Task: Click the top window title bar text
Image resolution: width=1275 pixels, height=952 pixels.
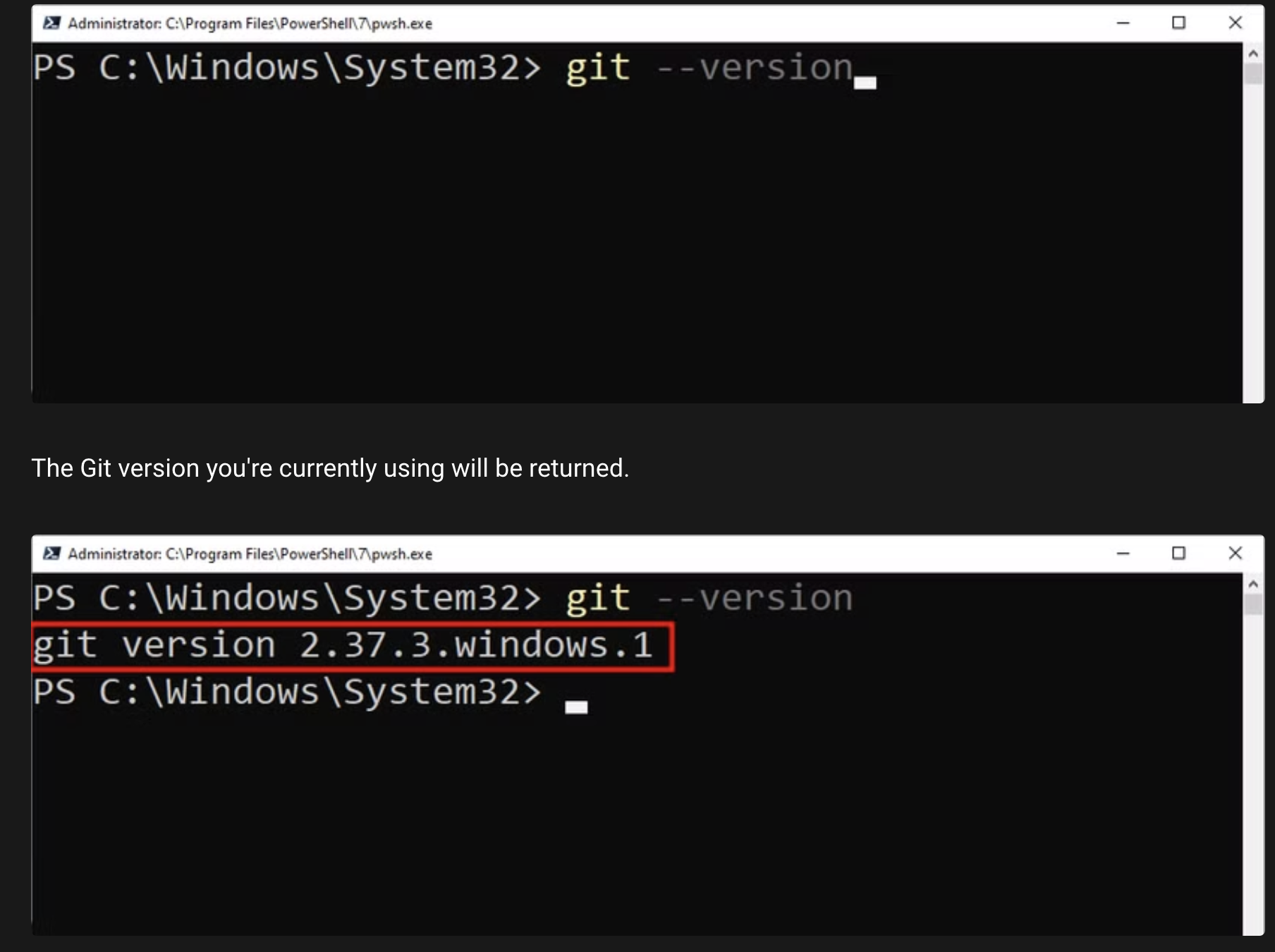Action: pos(250,23)
